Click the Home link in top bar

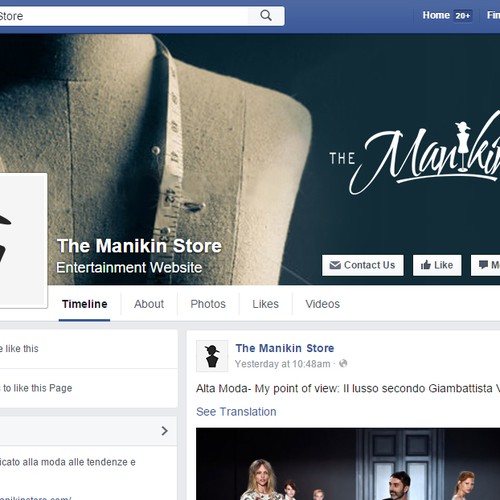tap(436, 15)
